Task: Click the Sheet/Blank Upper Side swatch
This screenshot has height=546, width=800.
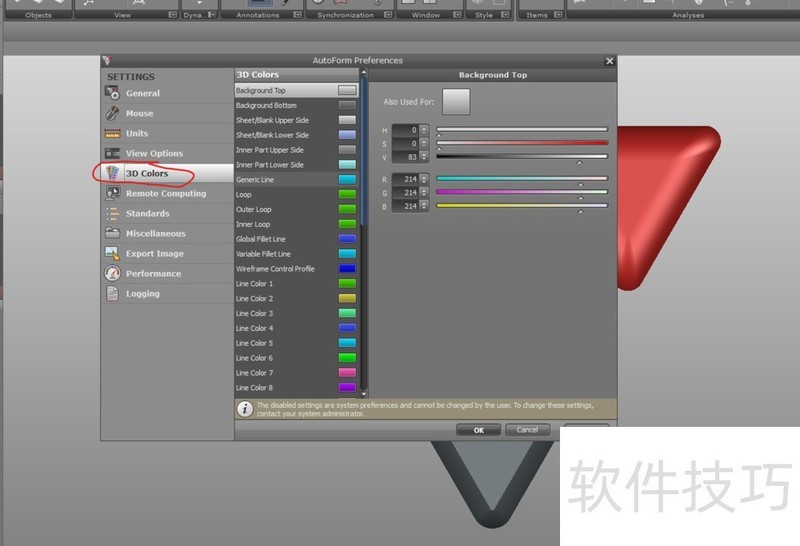Action: coord(347,120)
